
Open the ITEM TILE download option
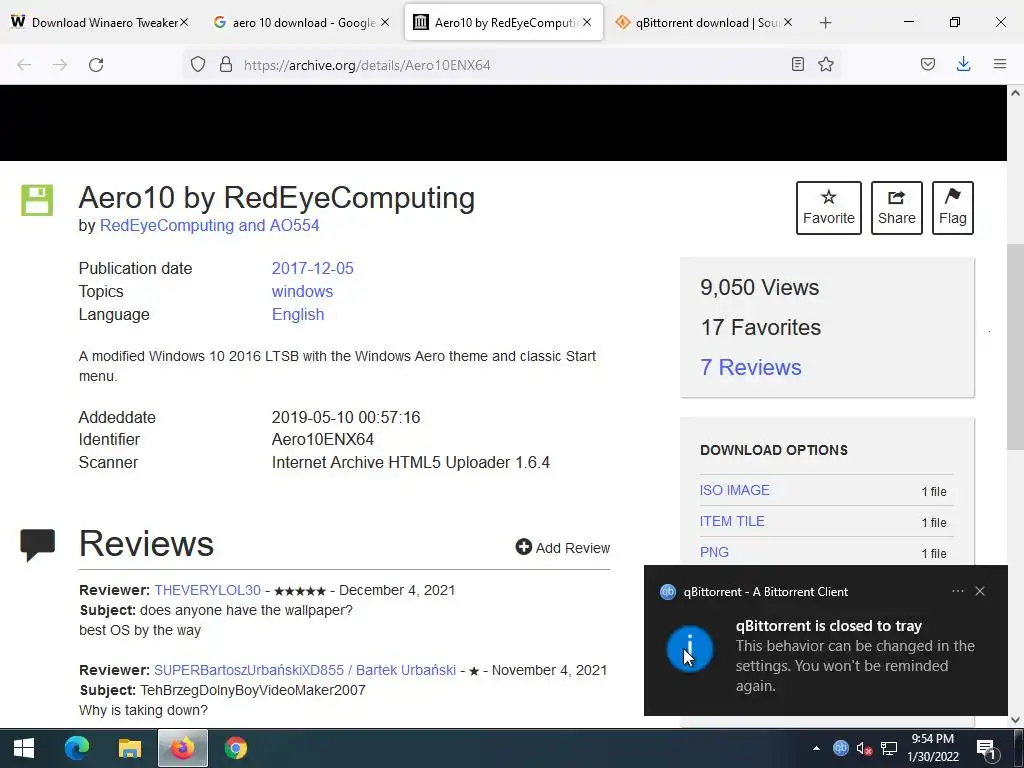point(732,521)
